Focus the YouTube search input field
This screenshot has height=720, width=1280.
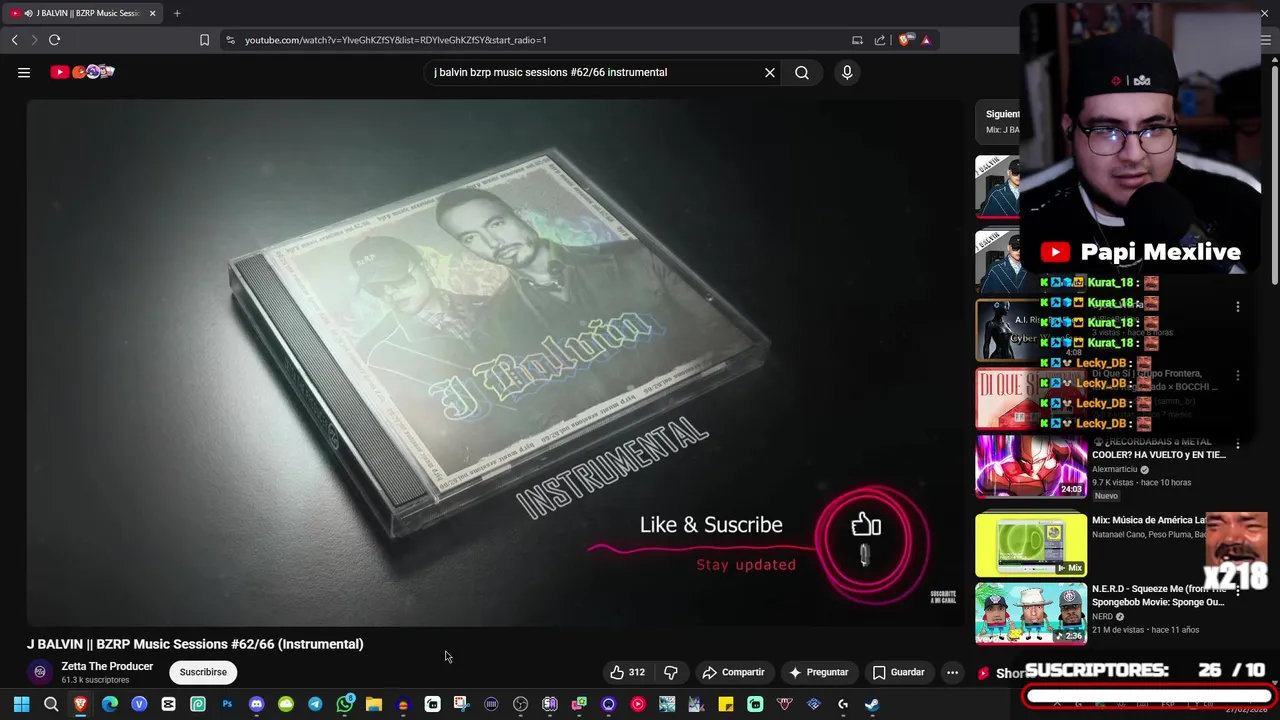tap(592, 72)
